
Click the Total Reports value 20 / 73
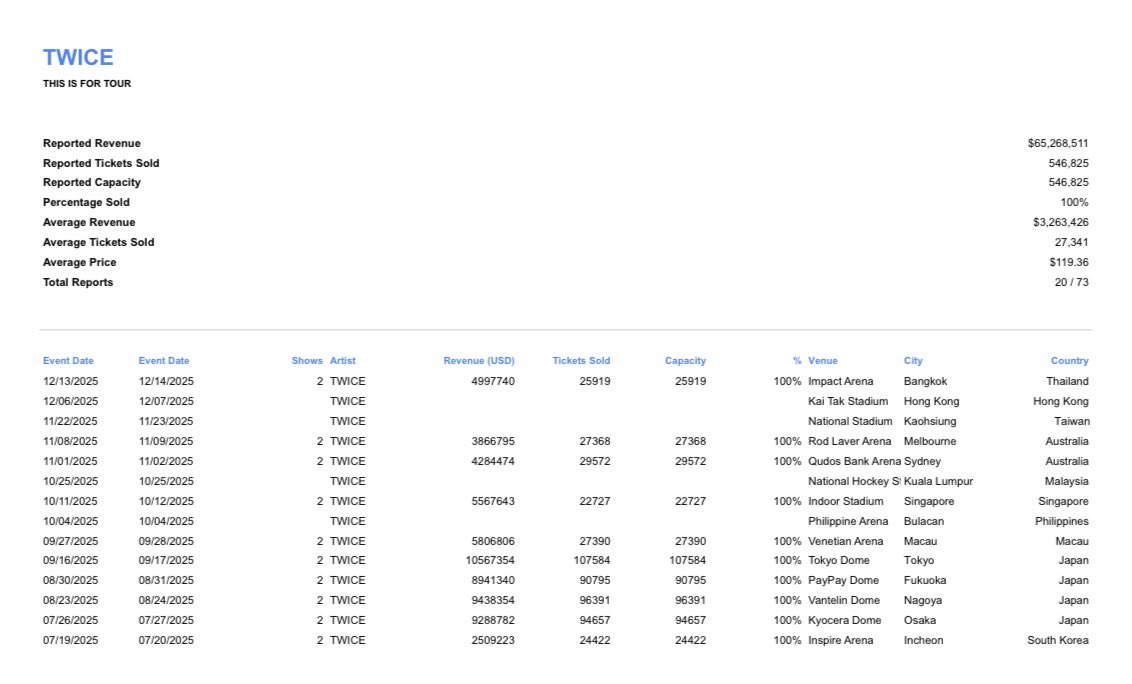pos(1071,282)
